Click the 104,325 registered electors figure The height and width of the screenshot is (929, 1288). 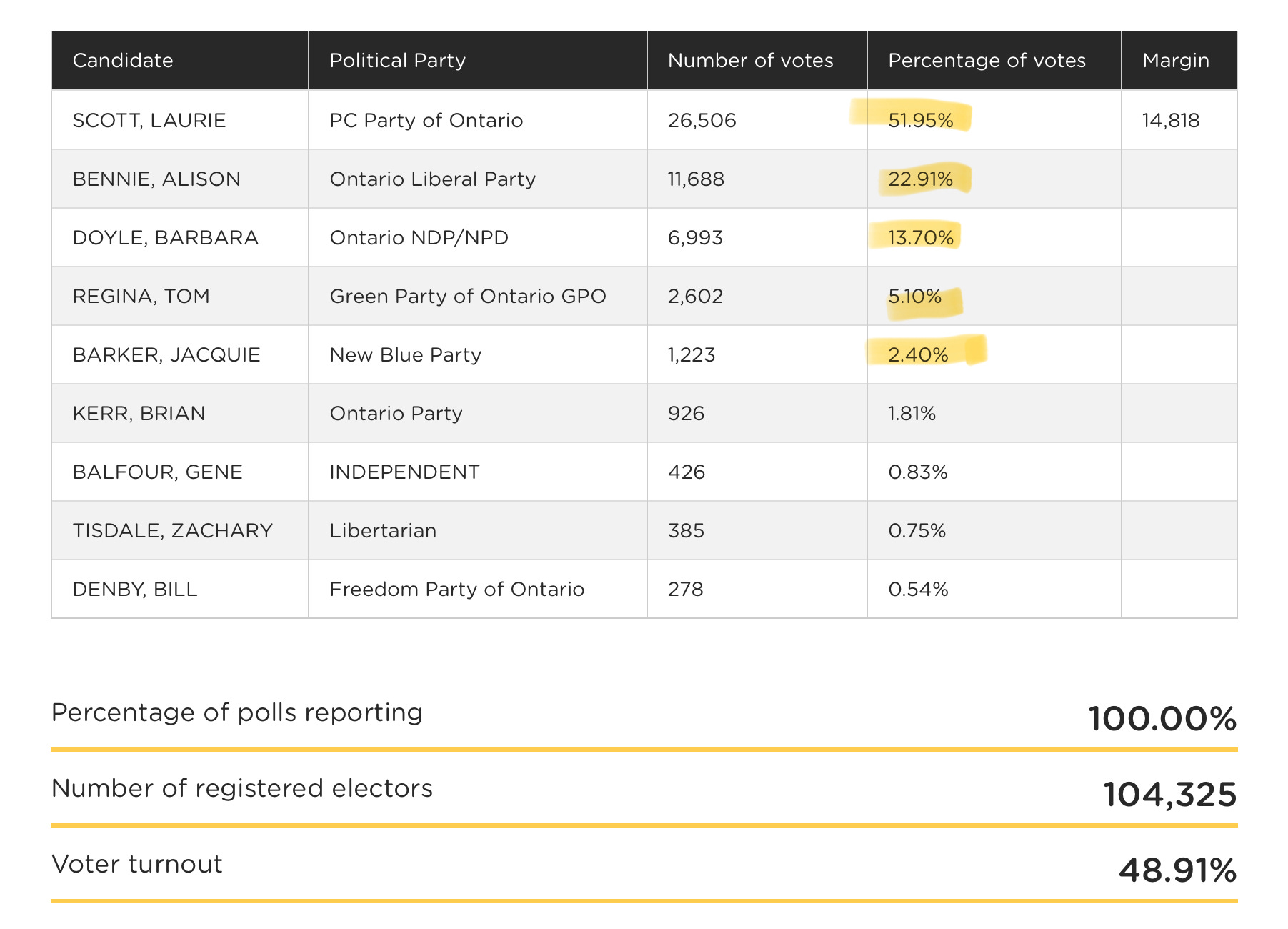coord(1170,795)
